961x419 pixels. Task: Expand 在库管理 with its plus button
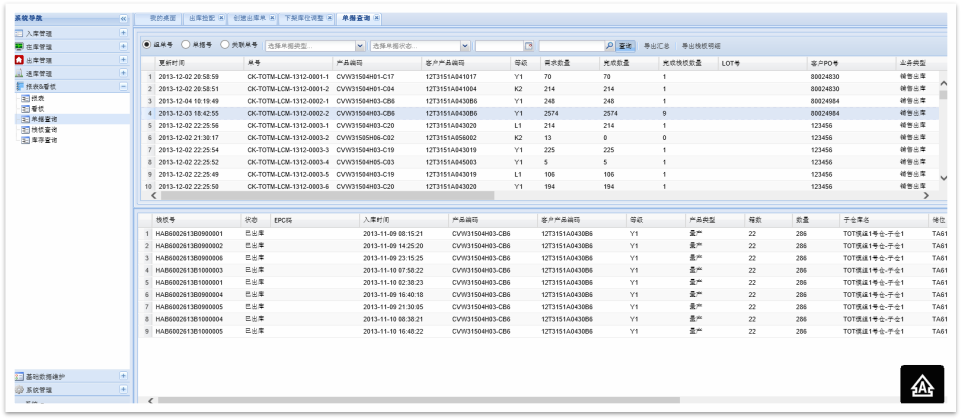click(x=123, y=47)
